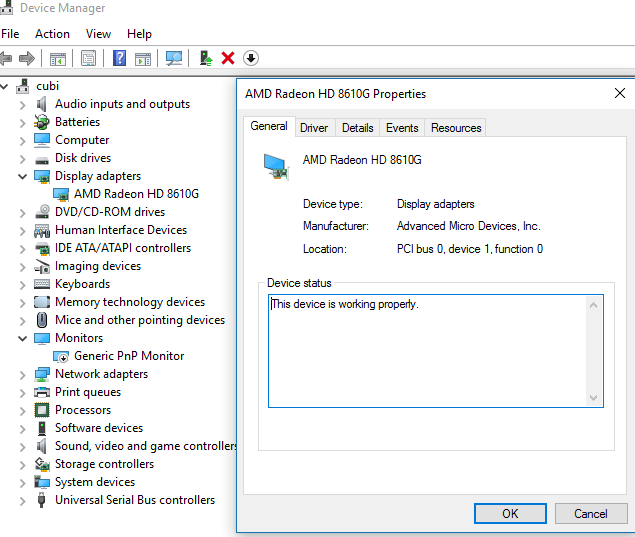Select the General tab
Screen dimensions: 635x537
click(269, 126)
